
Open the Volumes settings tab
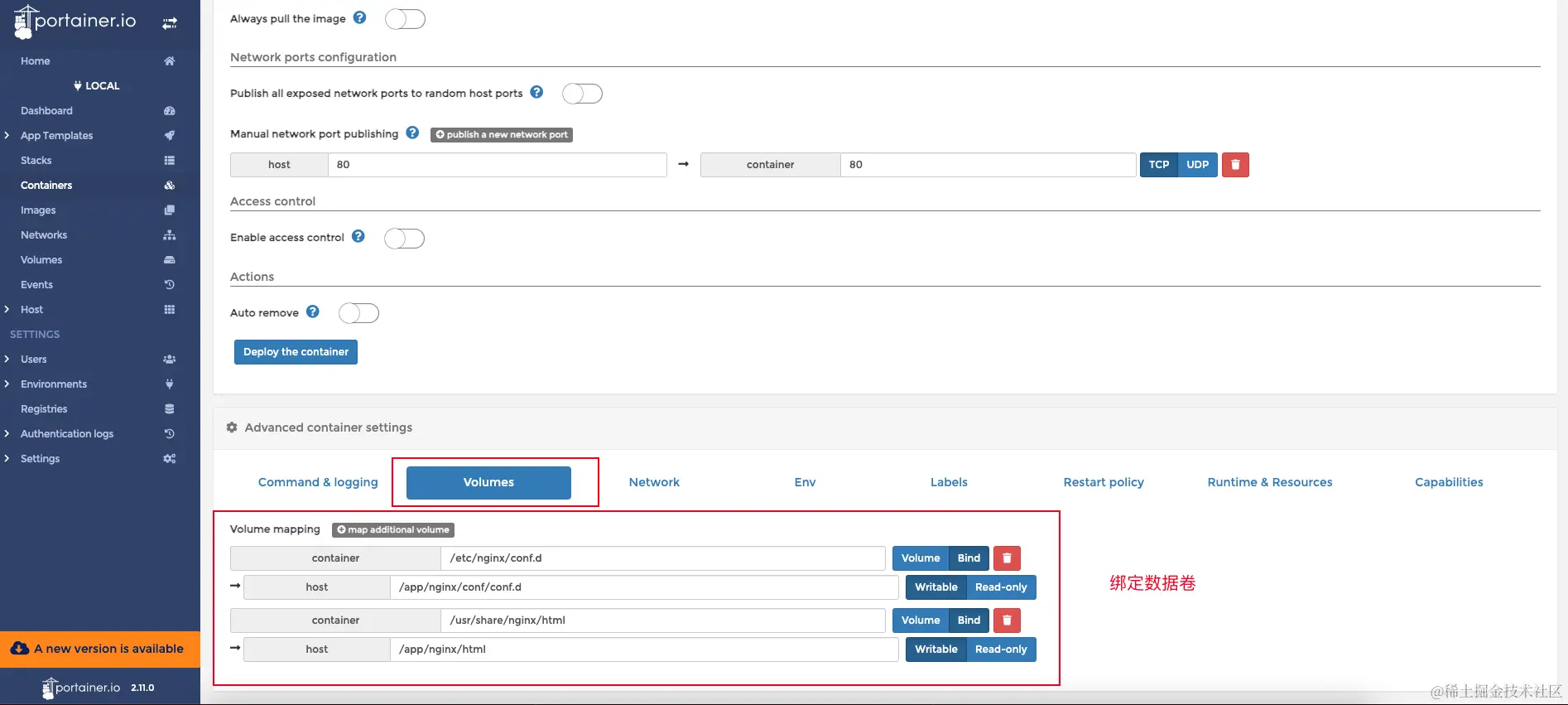[488, 483]
